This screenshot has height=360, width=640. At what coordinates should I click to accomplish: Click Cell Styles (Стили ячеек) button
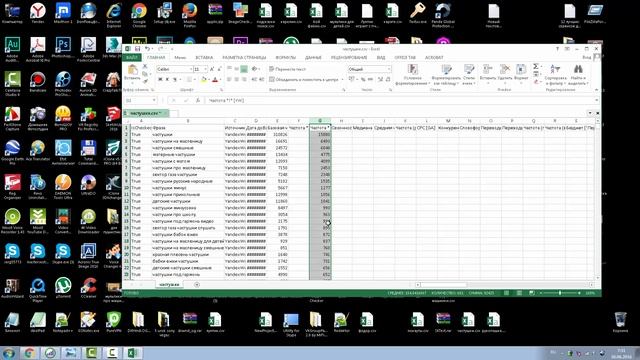coord(469,74)
